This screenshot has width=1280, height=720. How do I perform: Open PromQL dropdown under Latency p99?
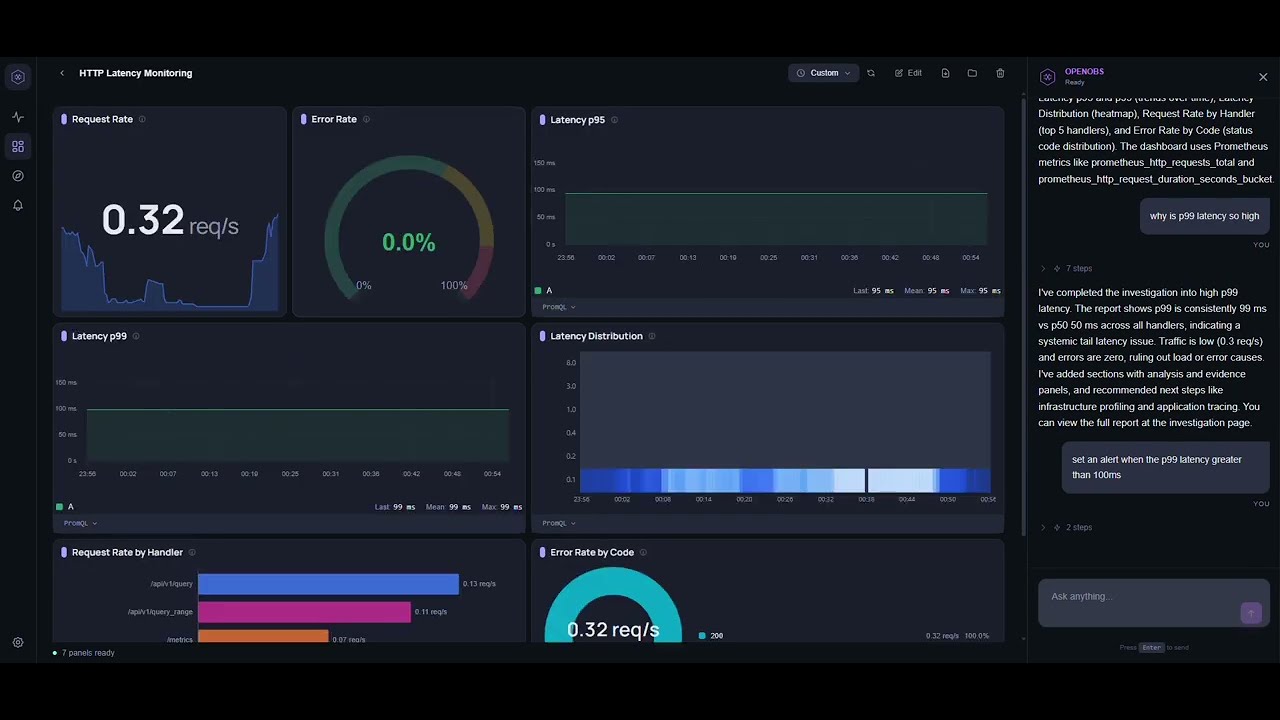(81, 523)
